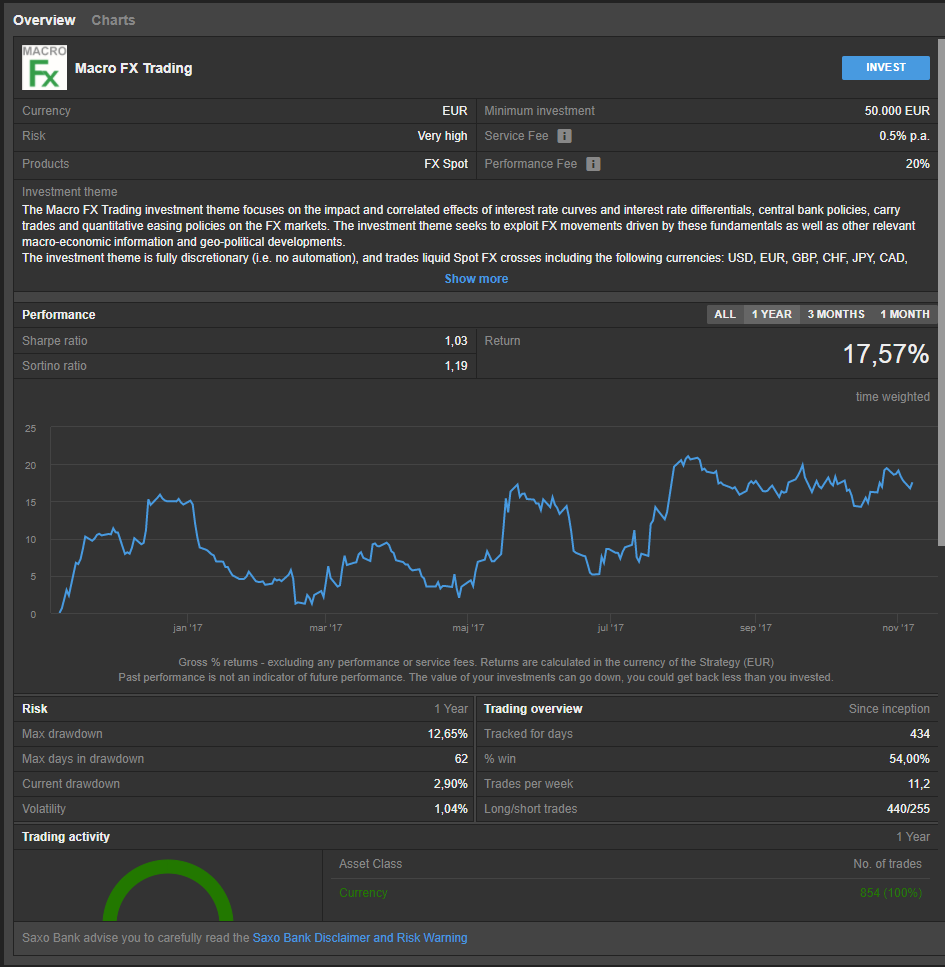Viewport: 945px width, 967px height.
Task: Click the 17,57% return value
Action: pos(886,354)
